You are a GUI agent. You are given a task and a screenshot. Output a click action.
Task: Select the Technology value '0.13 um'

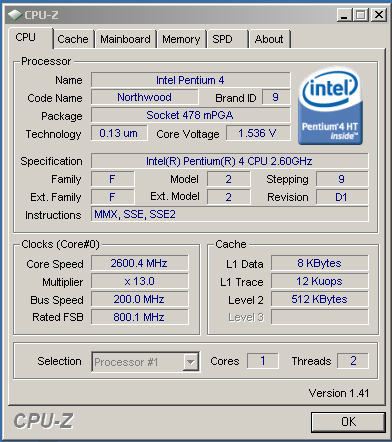point(119,133)
